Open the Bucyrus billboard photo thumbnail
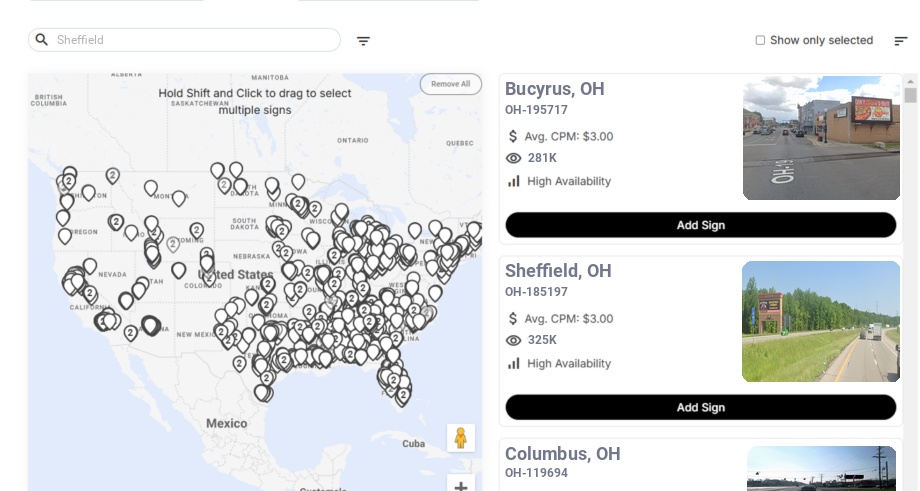Image resolution: width=920 pixels, height=491 pixels. point(821,138)
